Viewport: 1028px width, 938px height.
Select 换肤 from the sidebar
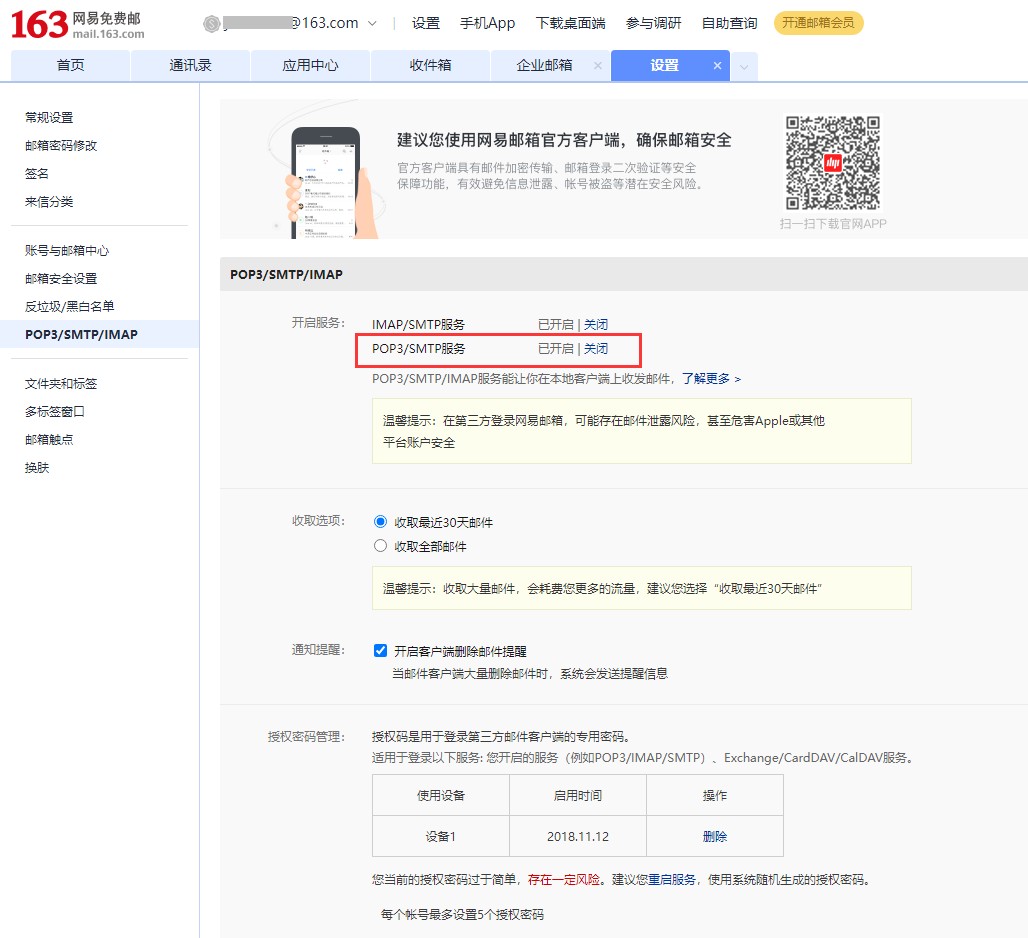[36, 467]
